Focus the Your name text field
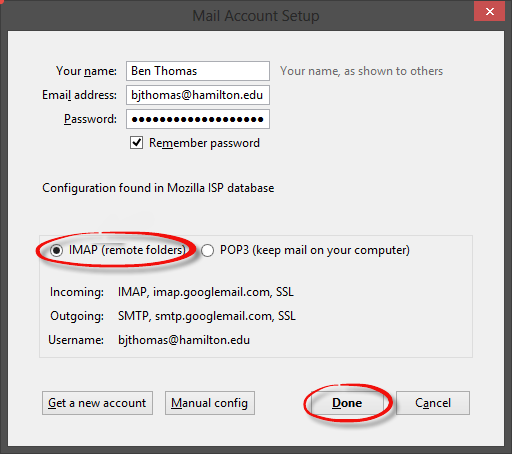Viewport: 512px width, 454px height. click(198, 71)
